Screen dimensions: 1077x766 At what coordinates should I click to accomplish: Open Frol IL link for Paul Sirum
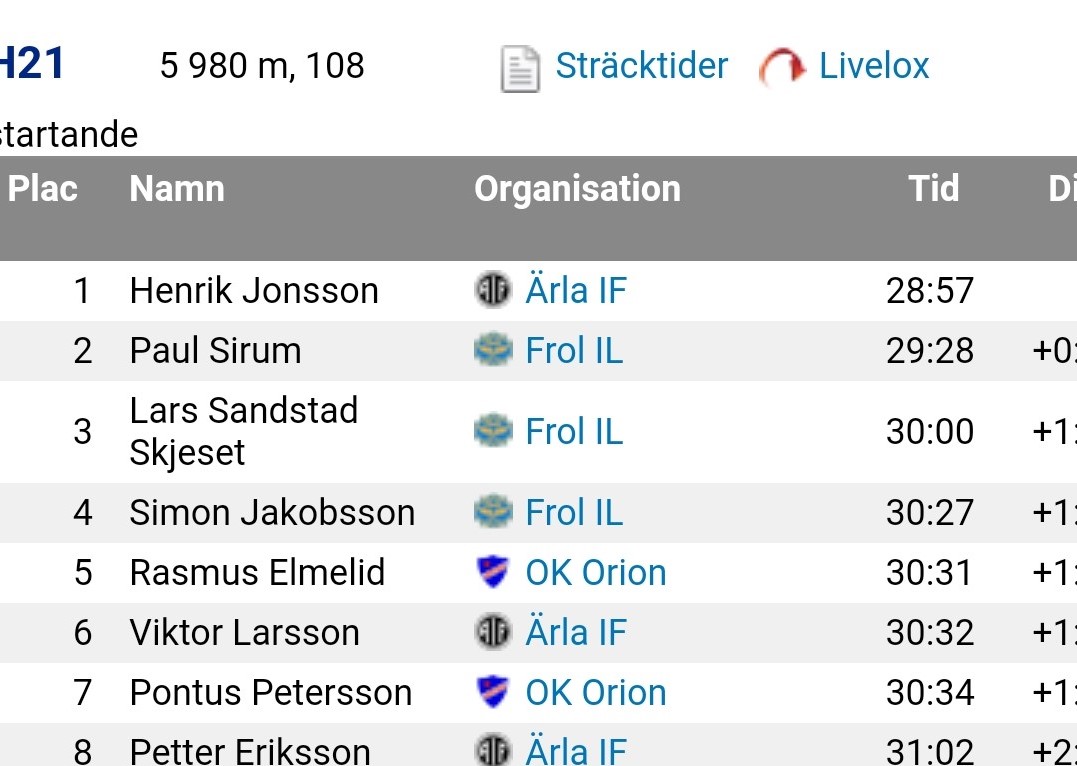[574, 351]
